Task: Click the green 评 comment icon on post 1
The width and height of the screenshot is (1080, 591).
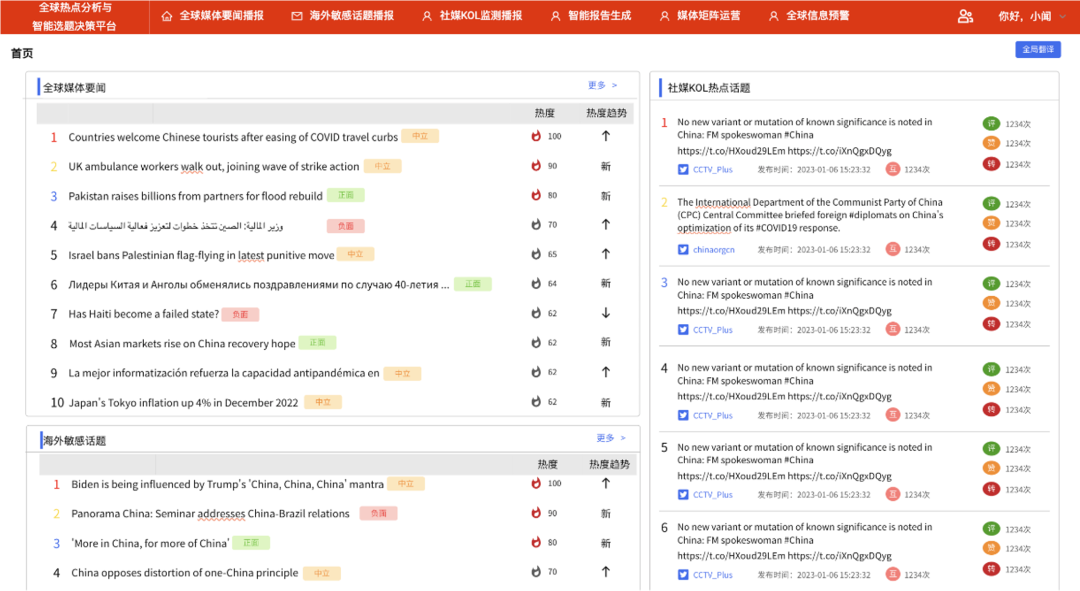Action: tap(991, 123)
